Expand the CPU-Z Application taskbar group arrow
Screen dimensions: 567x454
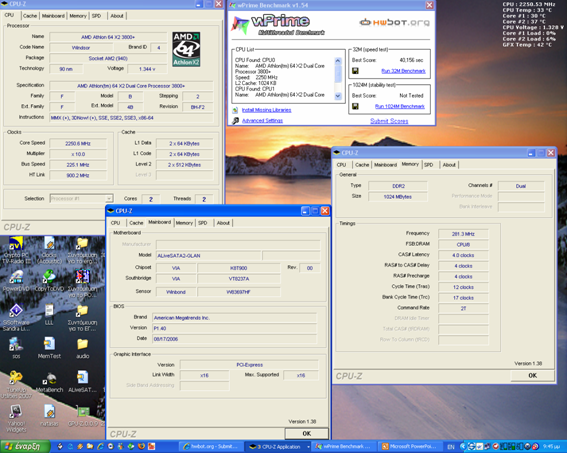tap(308, 447)
